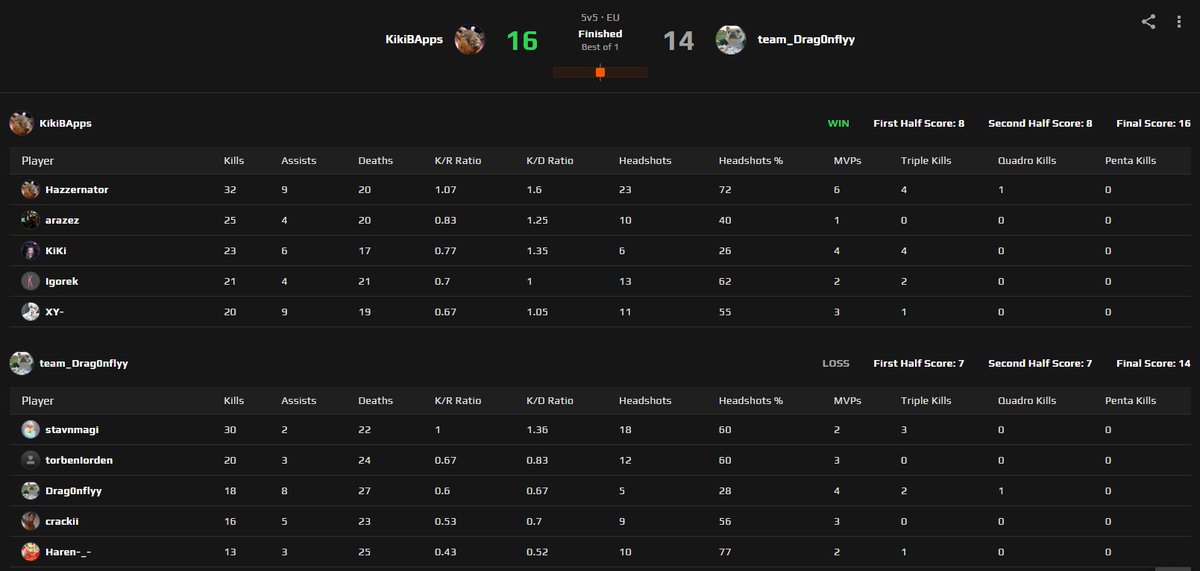This screenshot has width=1200, height=571.
Task: Open torbenlorden's player profile link
Action: pos(79,460)
